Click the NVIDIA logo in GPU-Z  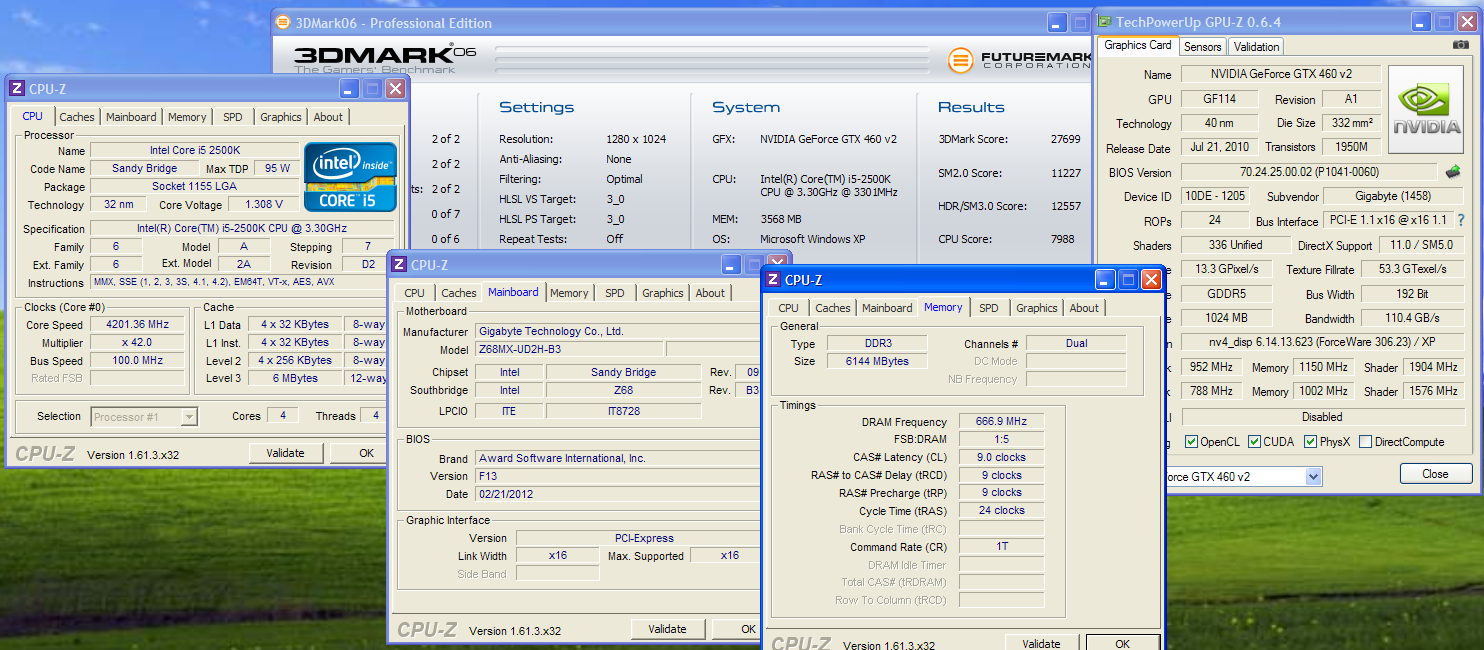(x=1425, y=110)
